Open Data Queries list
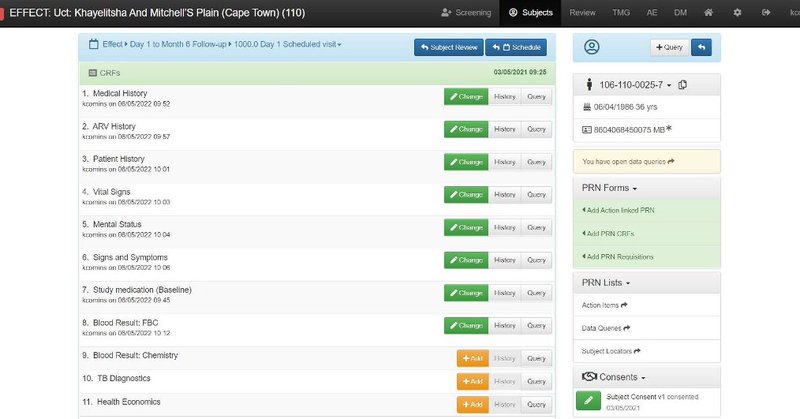 click(606, 328)
